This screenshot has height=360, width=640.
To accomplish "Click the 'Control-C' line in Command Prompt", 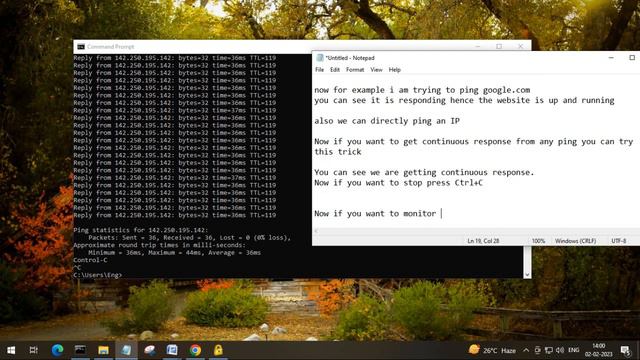I will (x=90, y=260).
